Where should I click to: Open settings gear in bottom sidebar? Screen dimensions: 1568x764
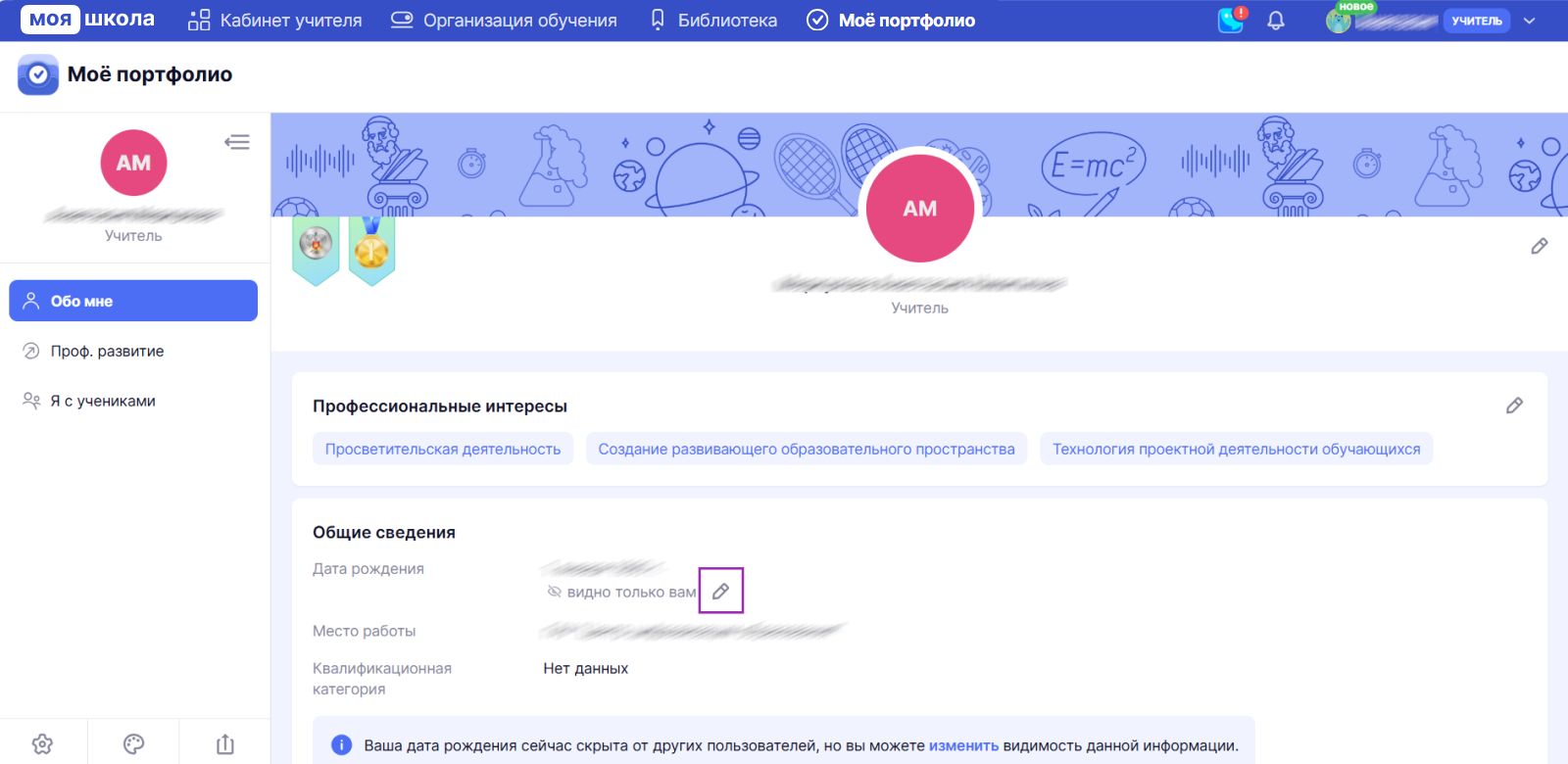[x=42, y=743]
